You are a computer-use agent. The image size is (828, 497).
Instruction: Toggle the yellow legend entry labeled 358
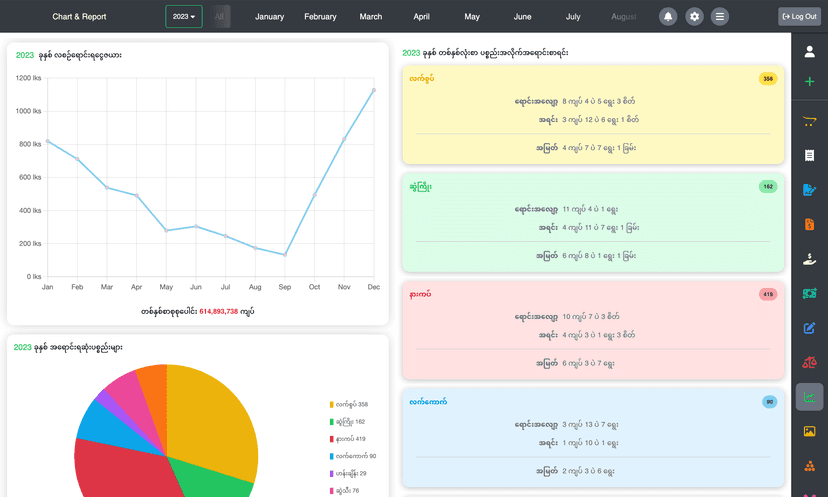tap(349, 405)
